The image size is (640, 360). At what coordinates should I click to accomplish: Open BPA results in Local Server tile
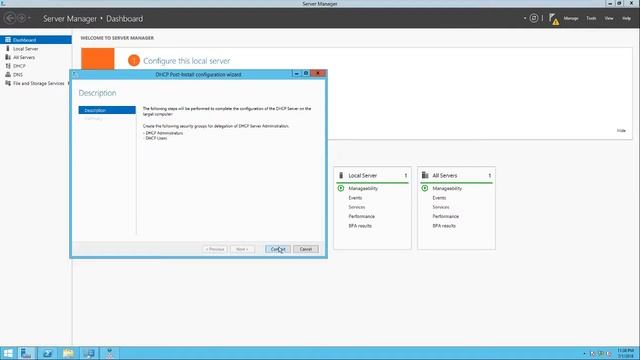tap(360, 226)
